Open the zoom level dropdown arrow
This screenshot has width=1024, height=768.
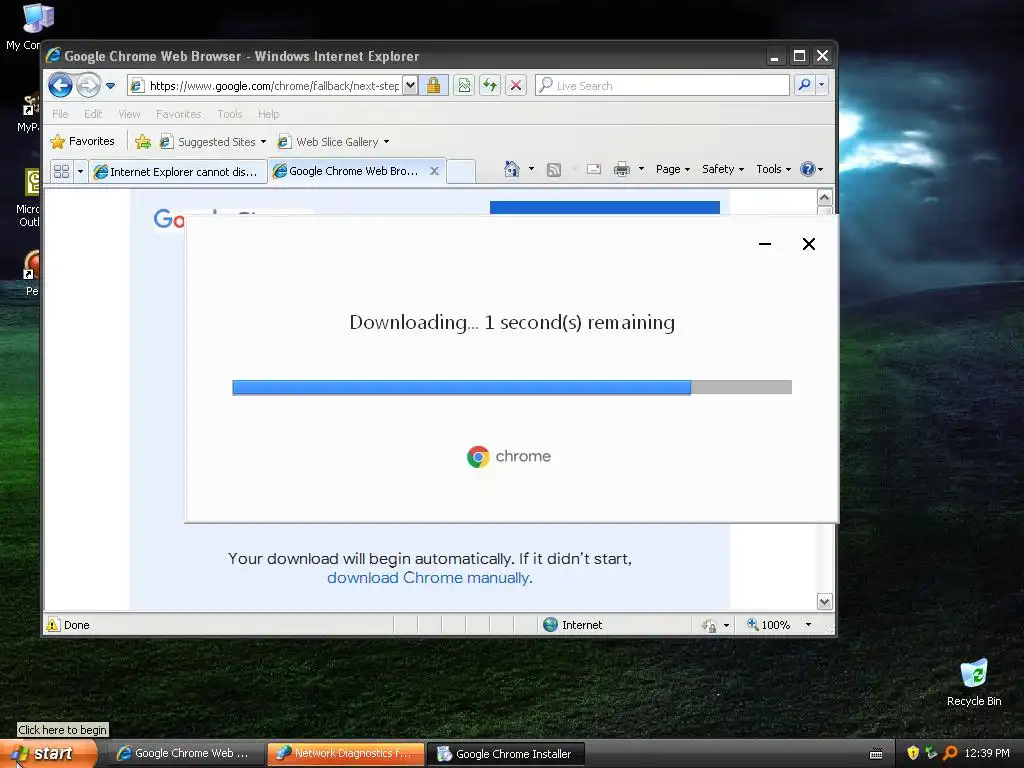[x=808, y=625]
